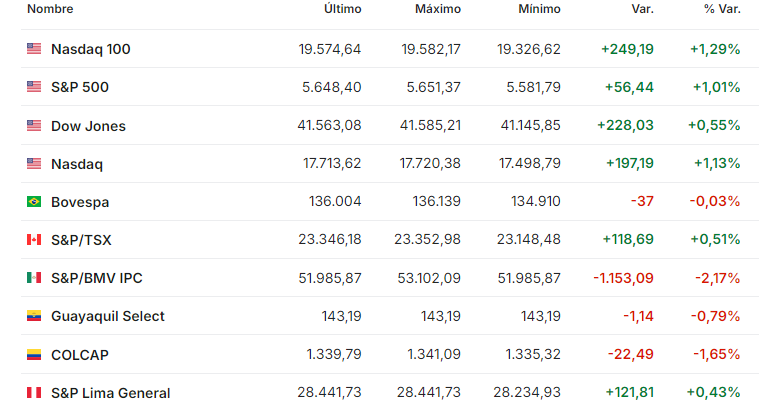Click the Colombia flag beside COLCAP
This screenshot has height=402, width=759.
tap(34, 355)
